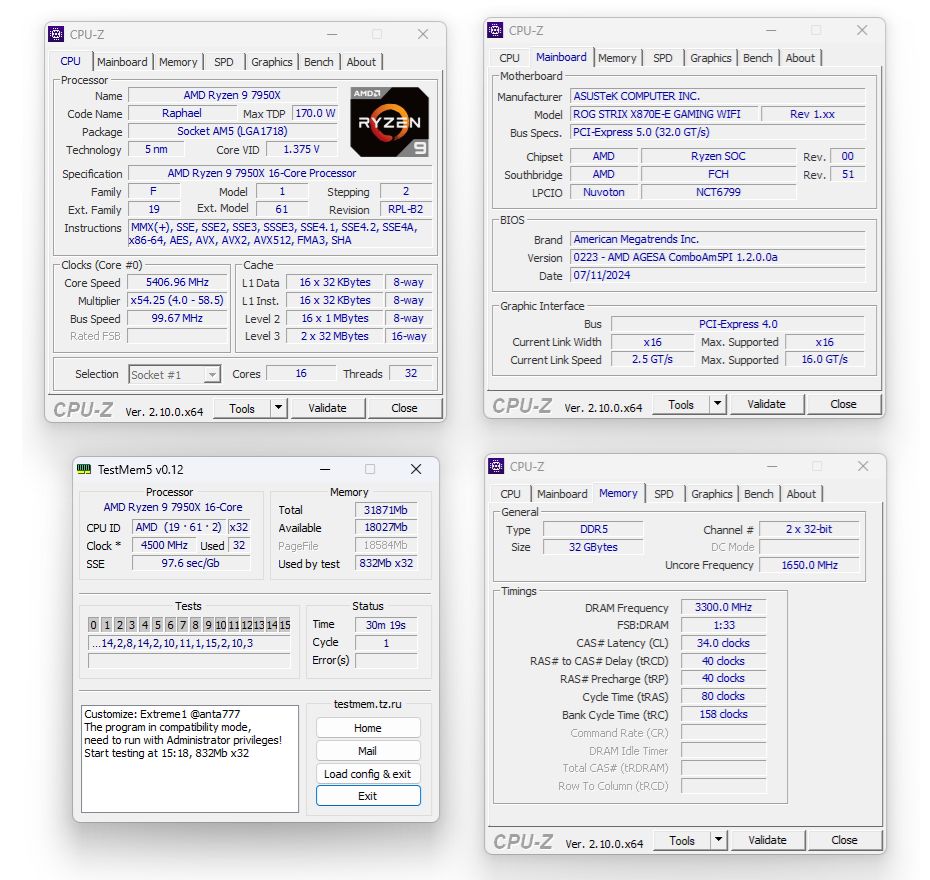Click TestMem5 Time value 30m 19s

pos(386,624)
